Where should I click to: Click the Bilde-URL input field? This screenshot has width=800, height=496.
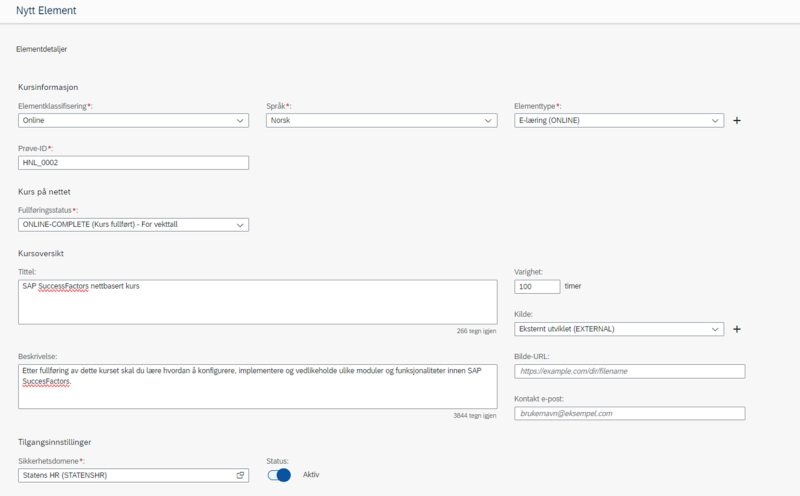coord(630,371)
